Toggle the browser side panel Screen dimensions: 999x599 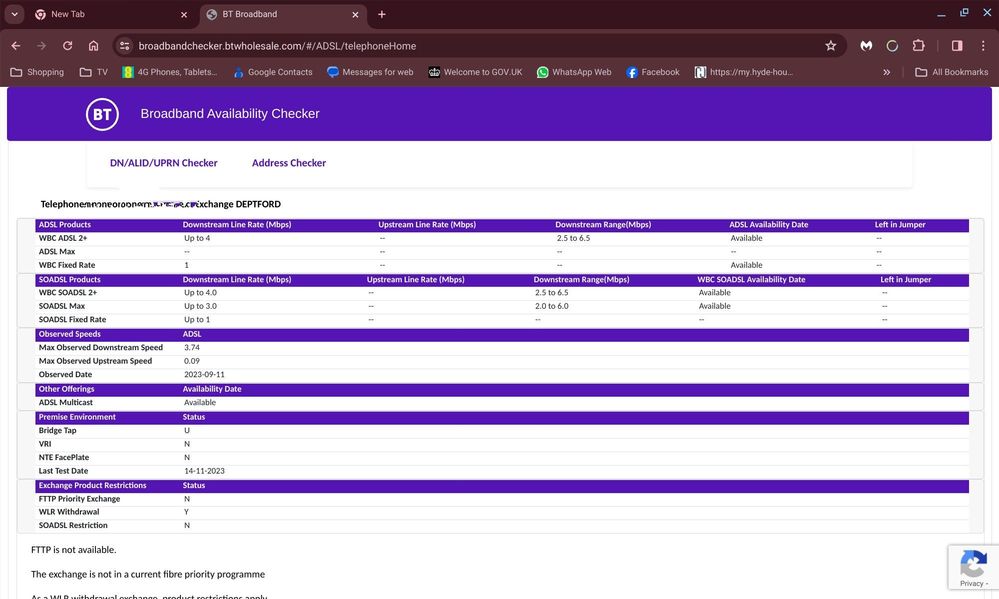point(957,46)
